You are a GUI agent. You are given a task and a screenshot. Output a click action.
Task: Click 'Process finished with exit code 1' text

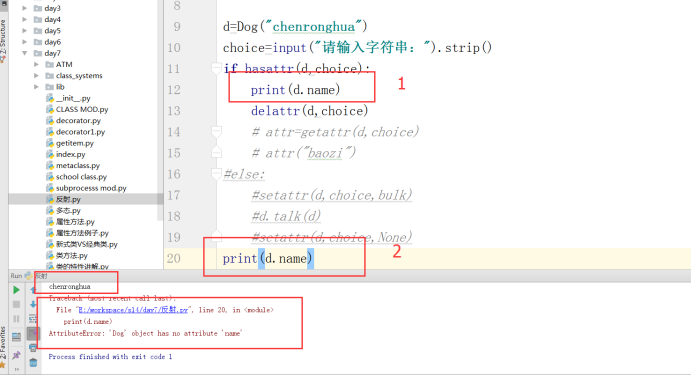(x=110, y=356)
